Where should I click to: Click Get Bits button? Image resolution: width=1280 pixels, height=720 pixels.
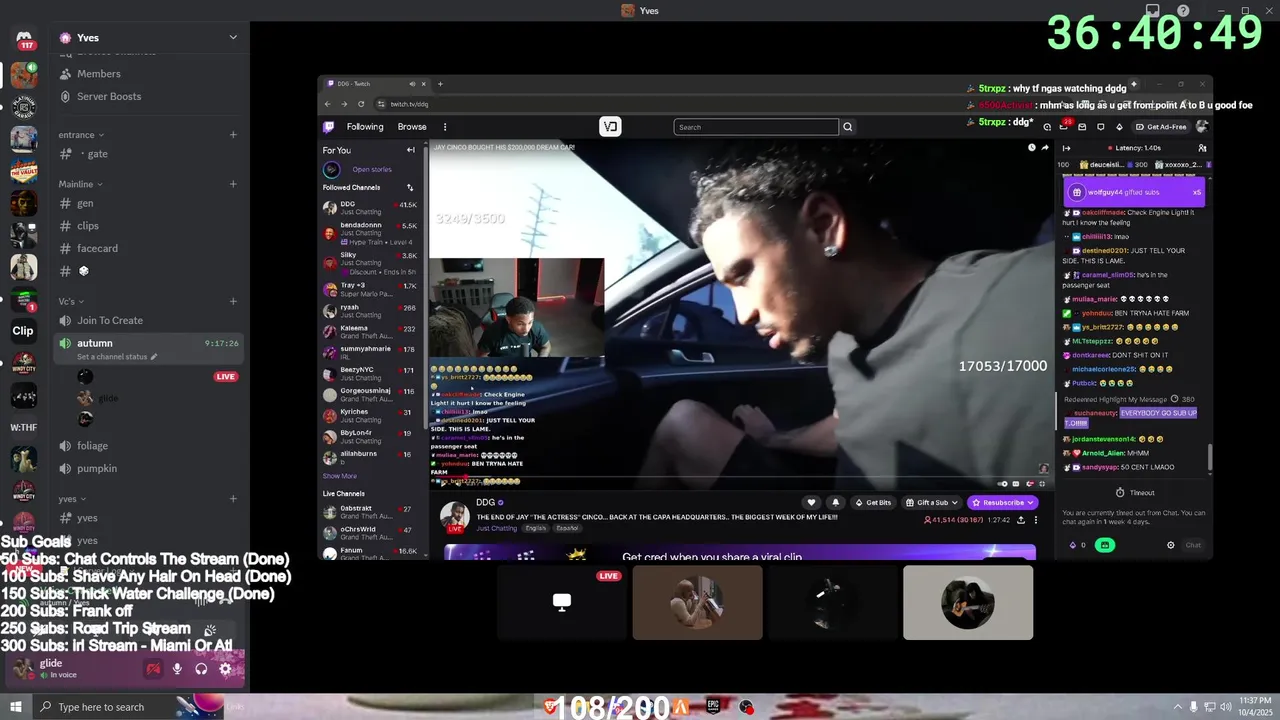tap(873, 502)
